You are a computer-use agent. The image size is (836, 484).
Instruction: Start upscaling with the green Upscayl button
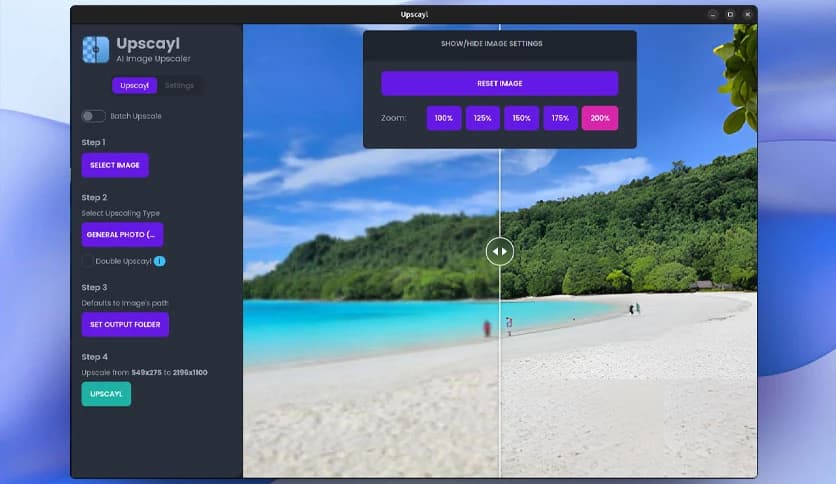pos(106,394)
